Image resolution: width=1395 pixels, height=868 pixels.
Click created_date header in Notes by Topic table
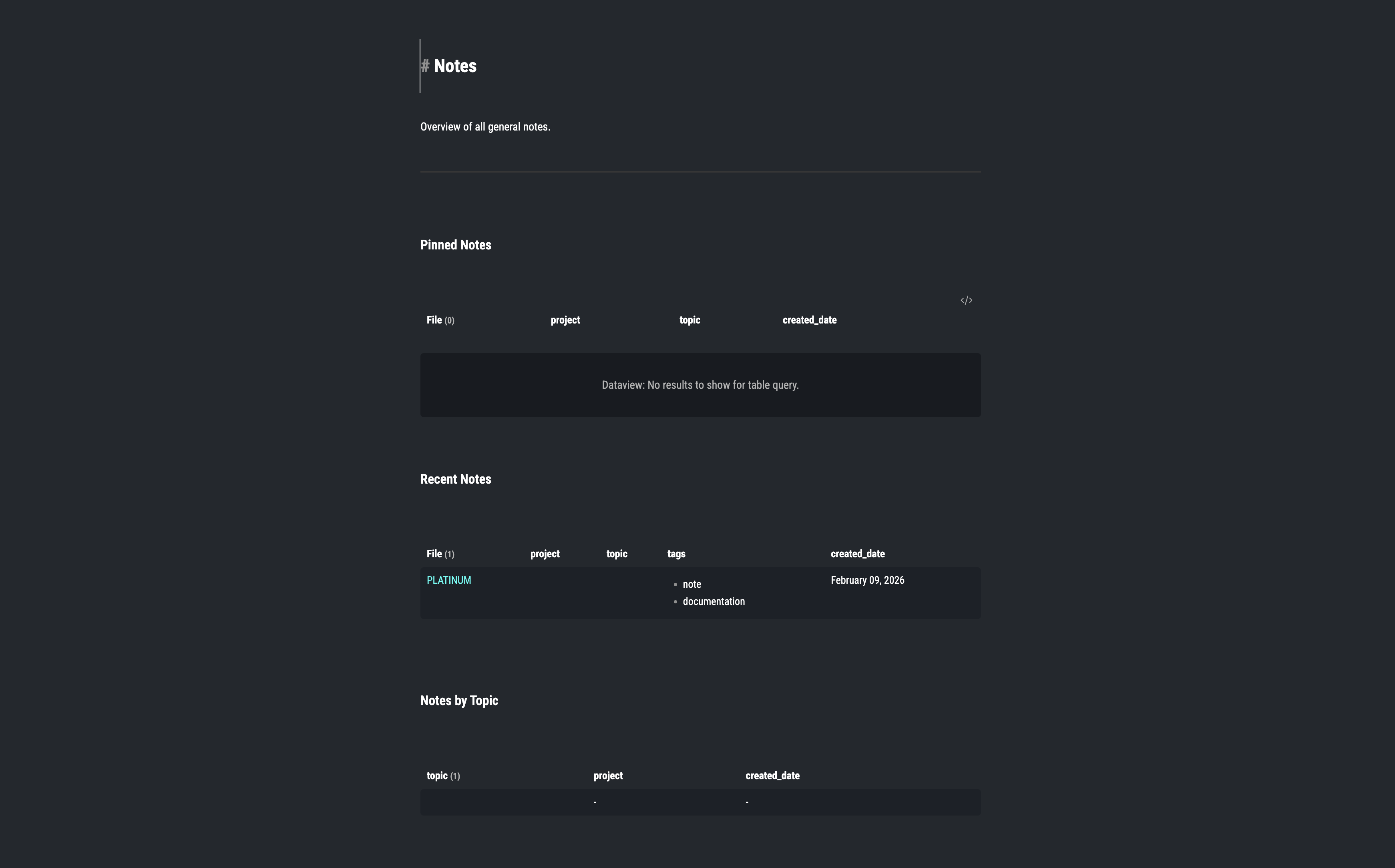pyautogui.click(x=772, y=775)
